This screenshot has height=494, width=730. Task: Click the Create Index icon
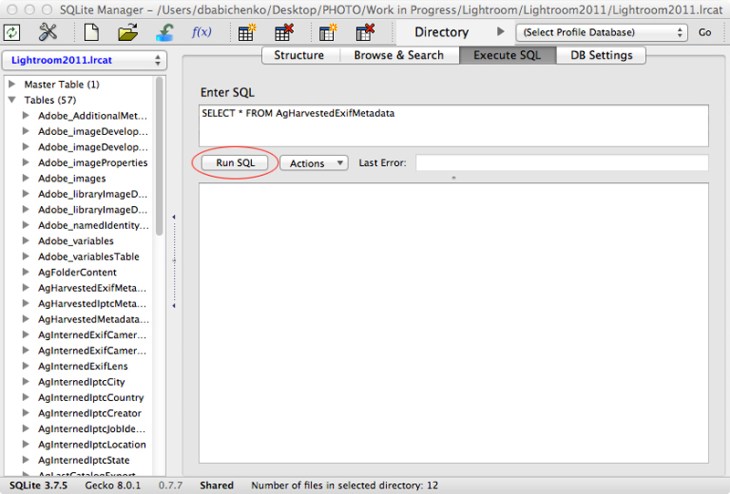click(327, 32)
